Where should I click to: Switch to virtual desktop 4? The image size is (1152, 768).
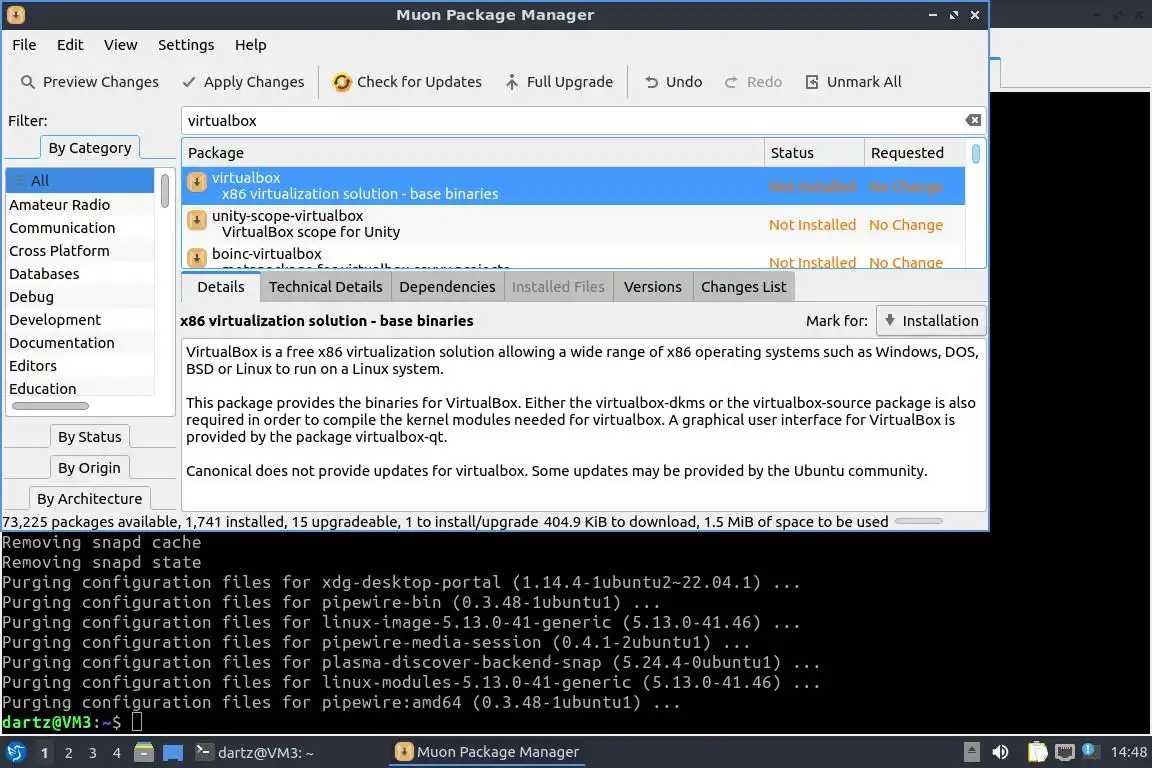point(117,753)
